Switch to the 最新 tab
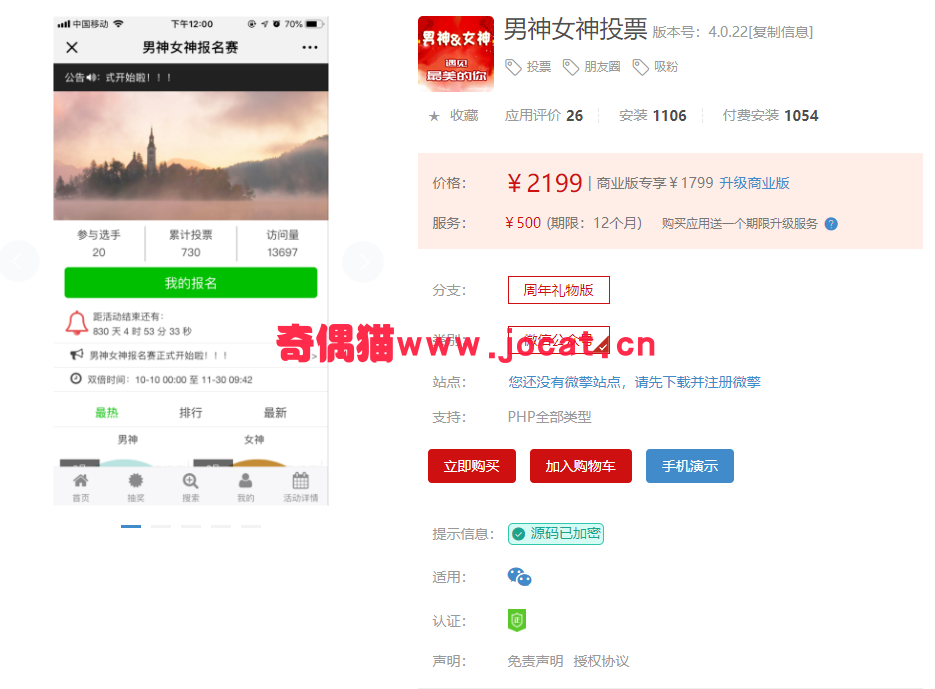Screen dimensions: 935x689 point(275,412)
